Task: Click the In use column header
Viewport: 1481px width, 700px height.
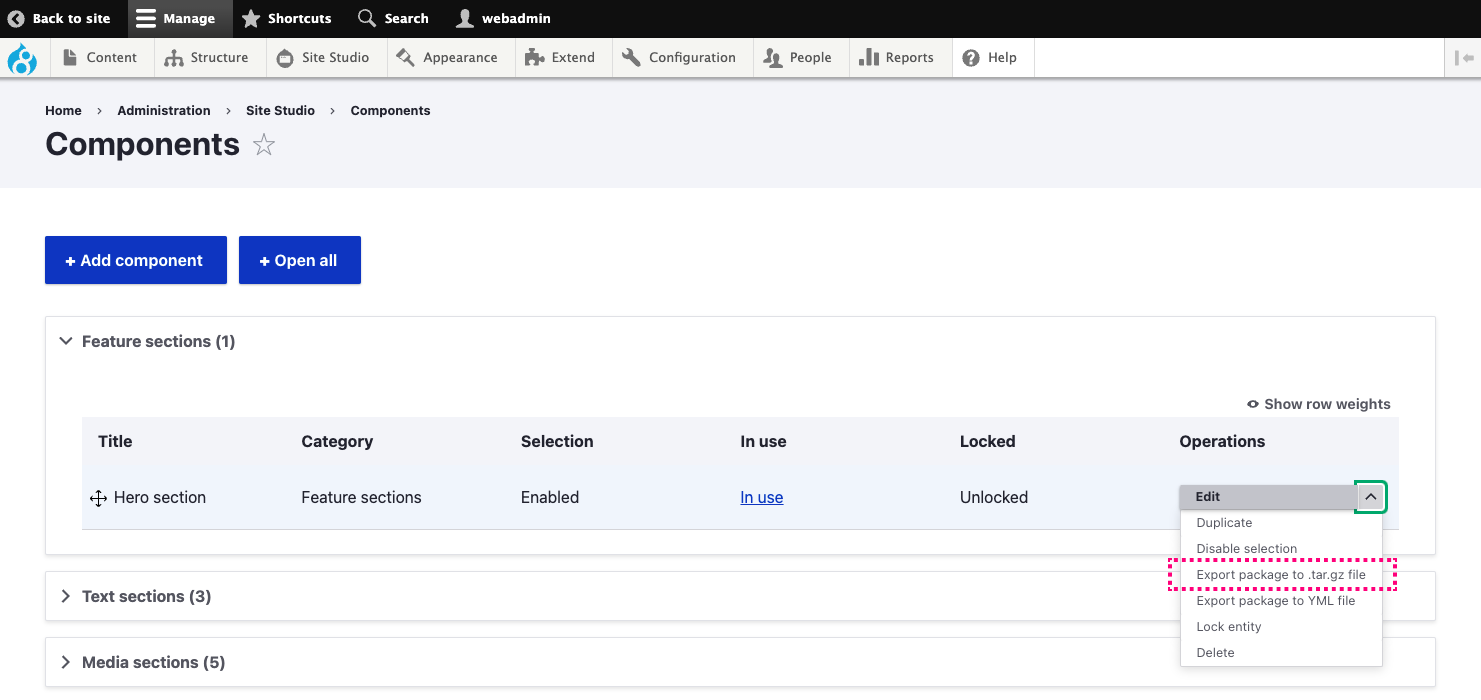Action: (x=763, y=442)
